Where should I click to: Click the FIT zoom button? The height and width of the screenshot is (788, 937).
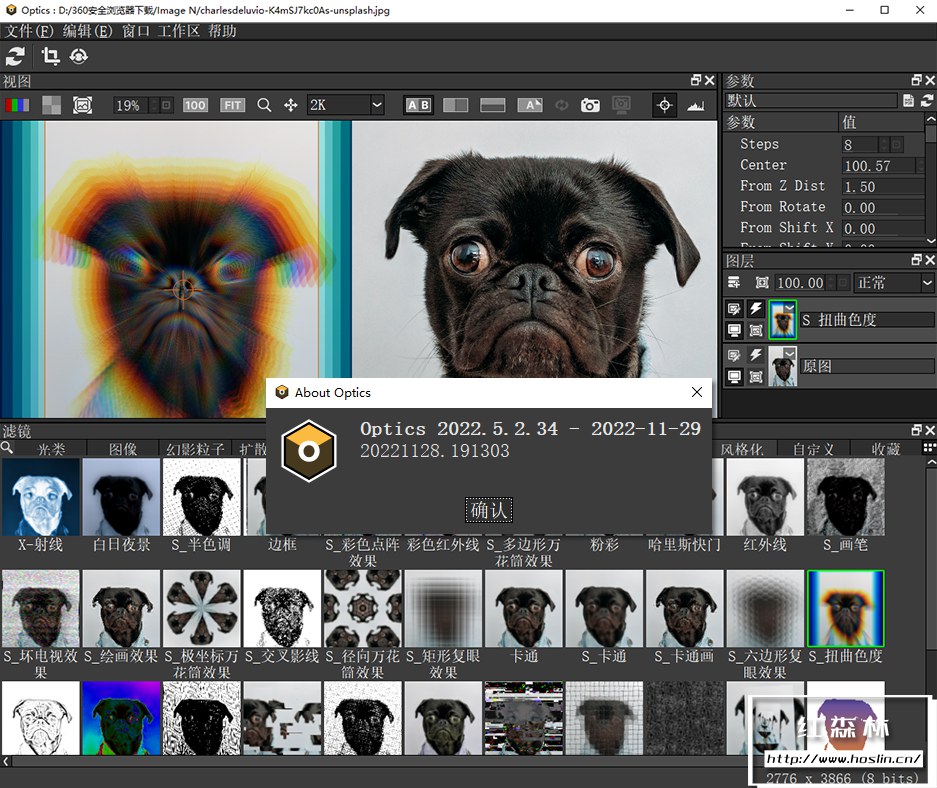click(232, 105)
